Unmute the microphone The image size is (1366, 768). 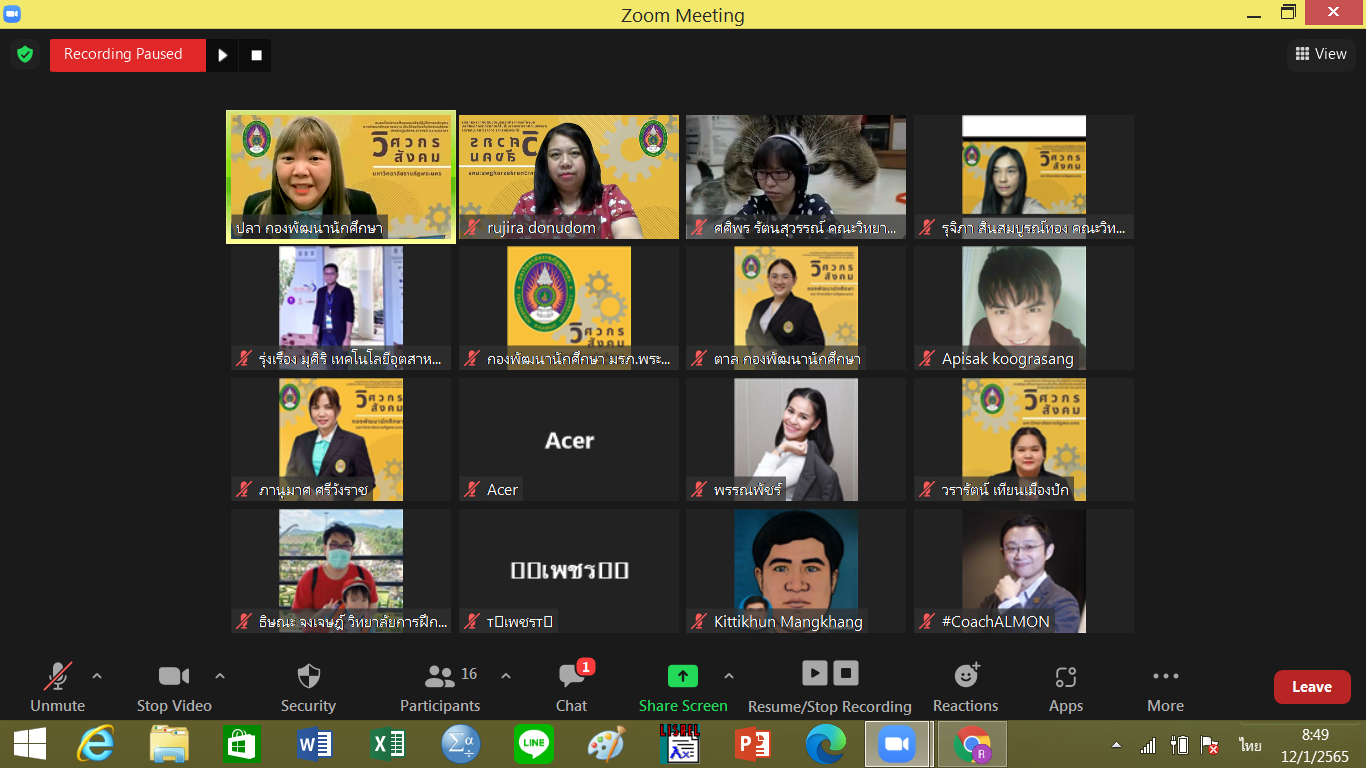[x=57, y=677]
